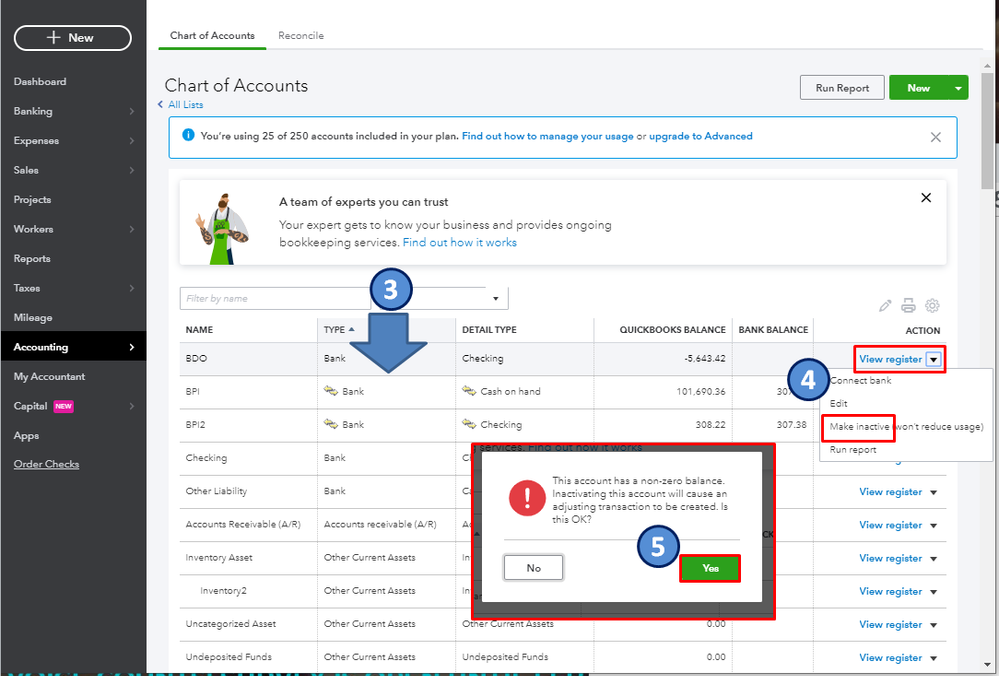The width and height of the screenshot is (999, 676).
Task: Open the green New button dropdown arrow
Action: click(x=958, y=88)
